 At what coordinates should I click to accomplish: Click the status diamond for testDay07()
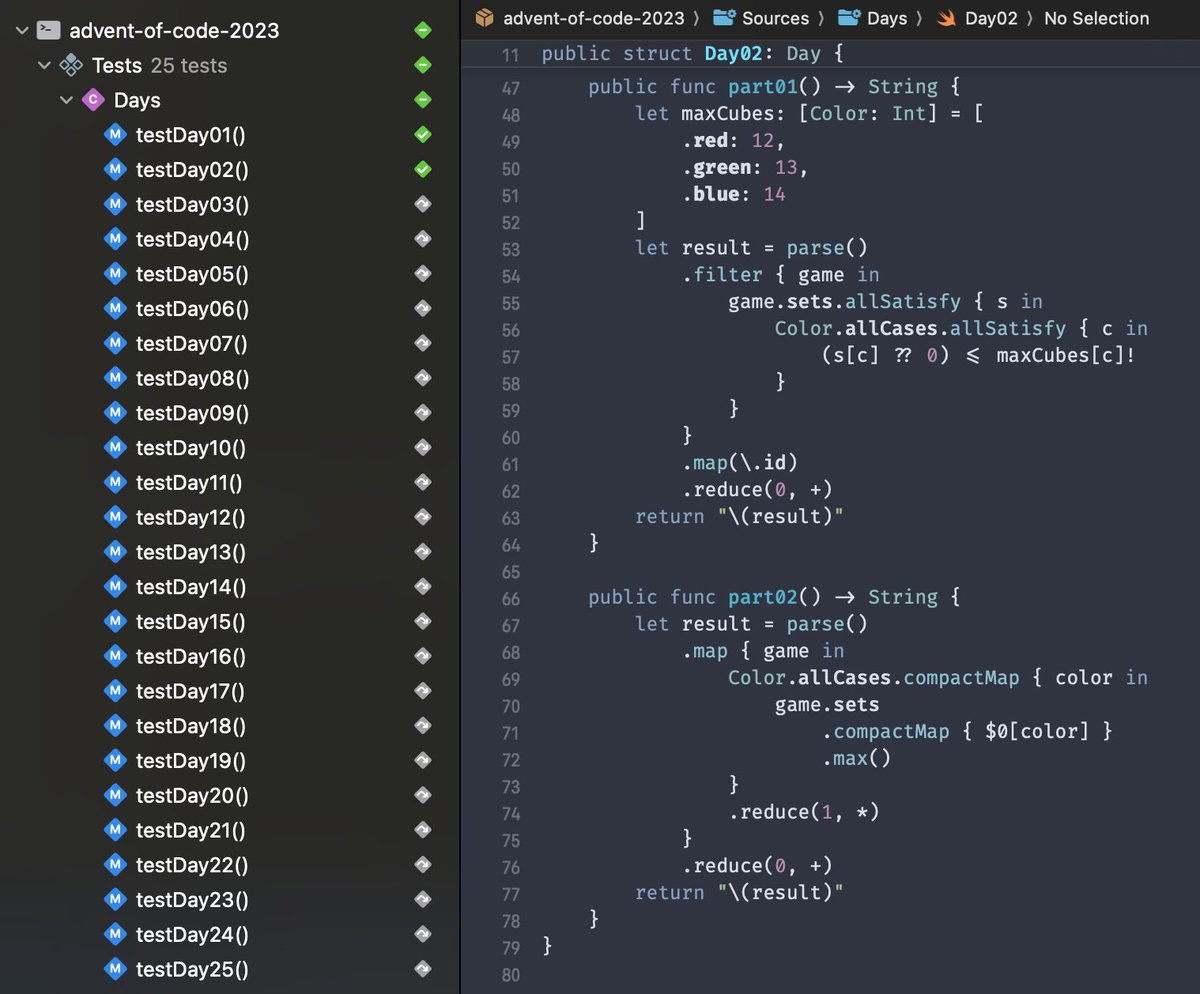click(x=423, y=344)
